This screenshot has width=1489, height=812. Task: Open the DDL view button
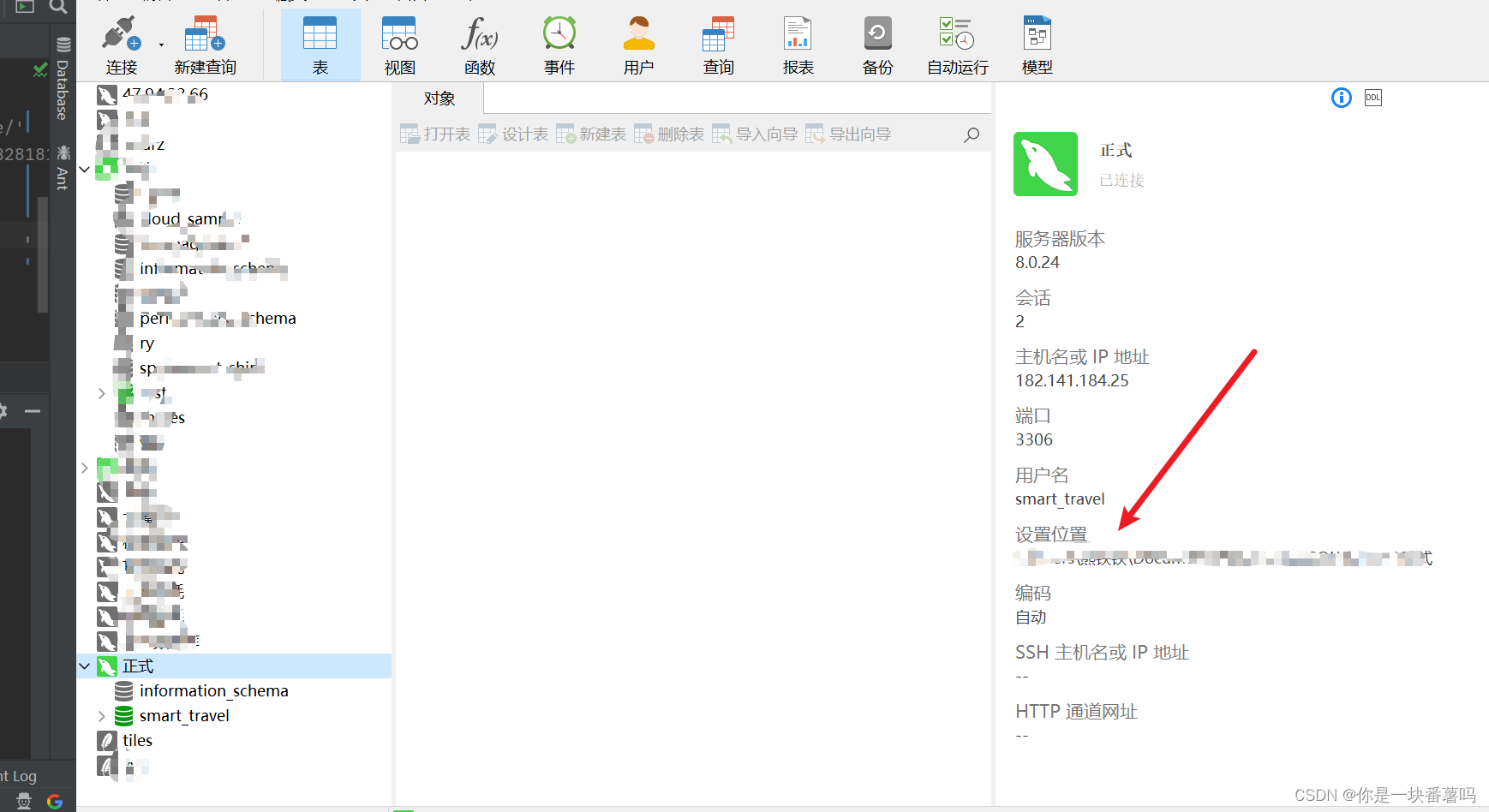tap(1372, 98)
